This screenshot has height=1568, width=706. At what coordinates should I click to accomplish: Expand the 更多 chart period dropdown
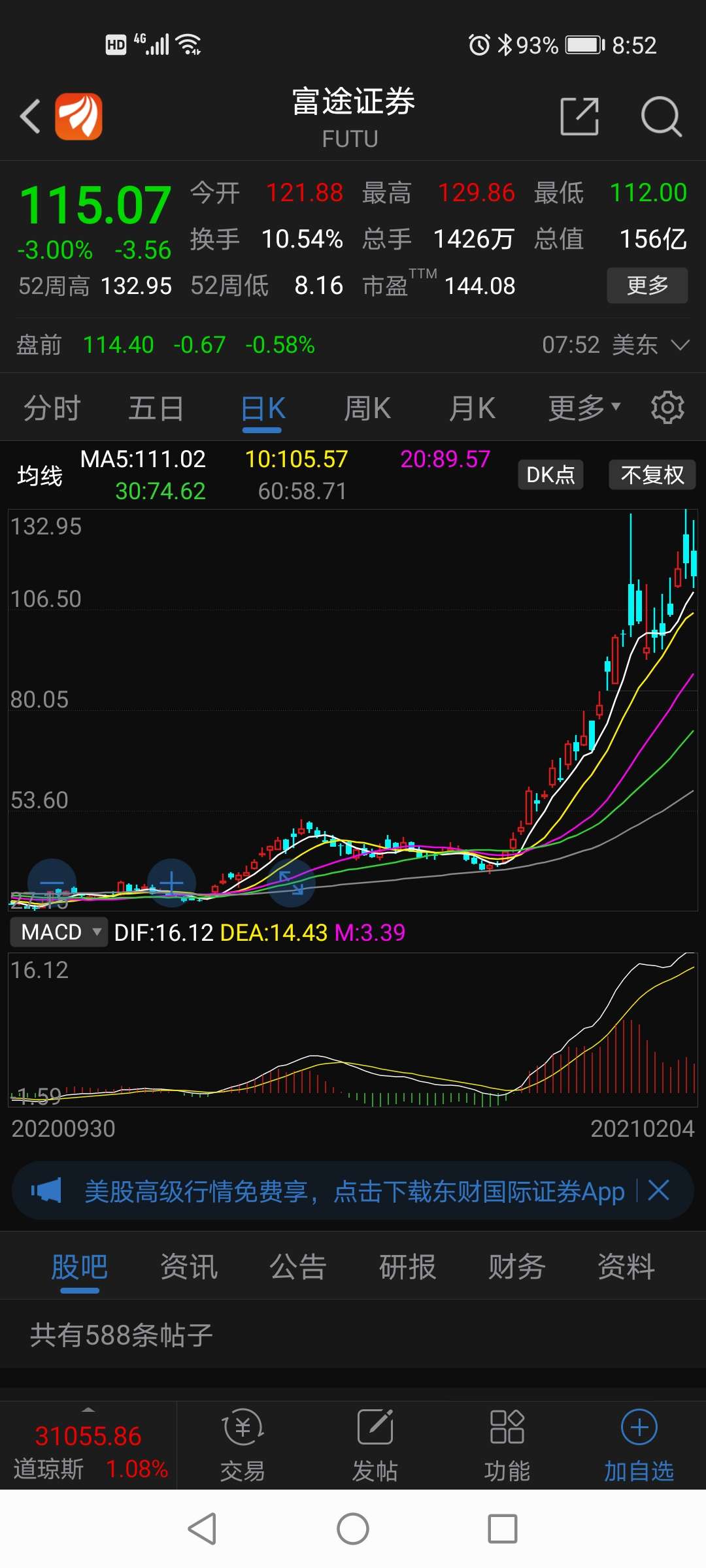(x=584, y=408)
